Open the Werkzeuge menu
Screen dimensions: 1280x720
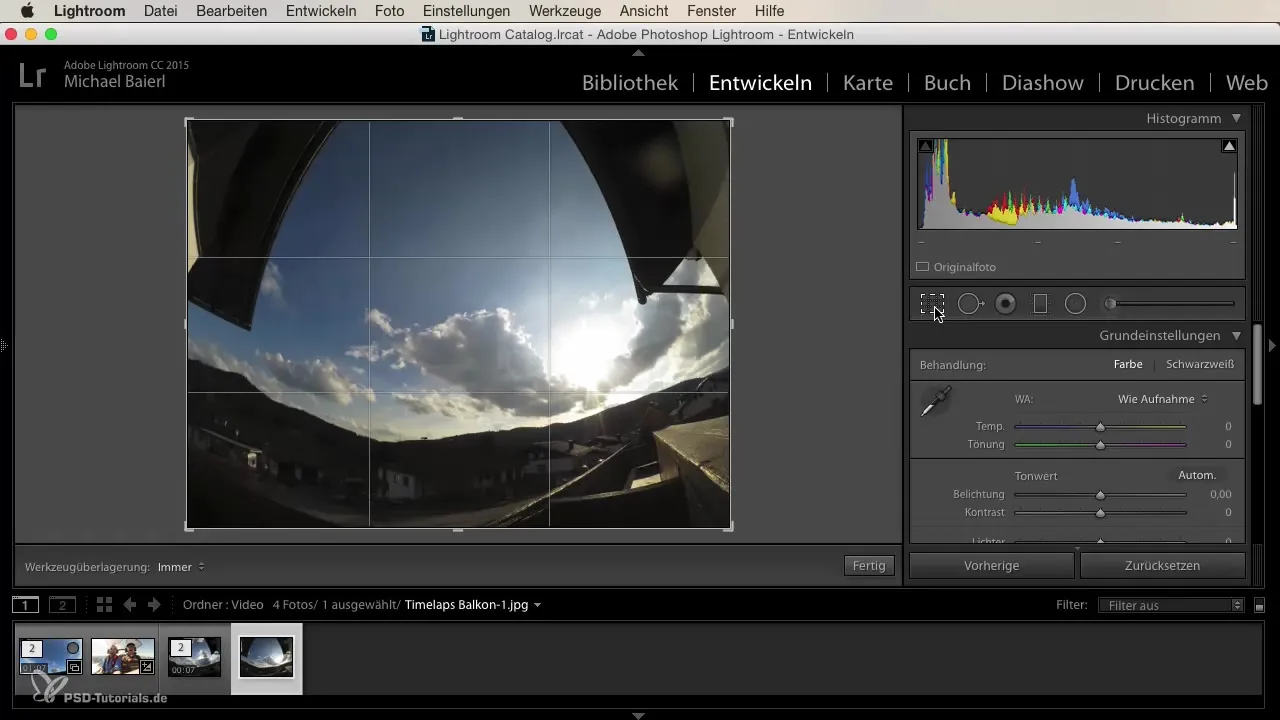click(x=565, y=11)
